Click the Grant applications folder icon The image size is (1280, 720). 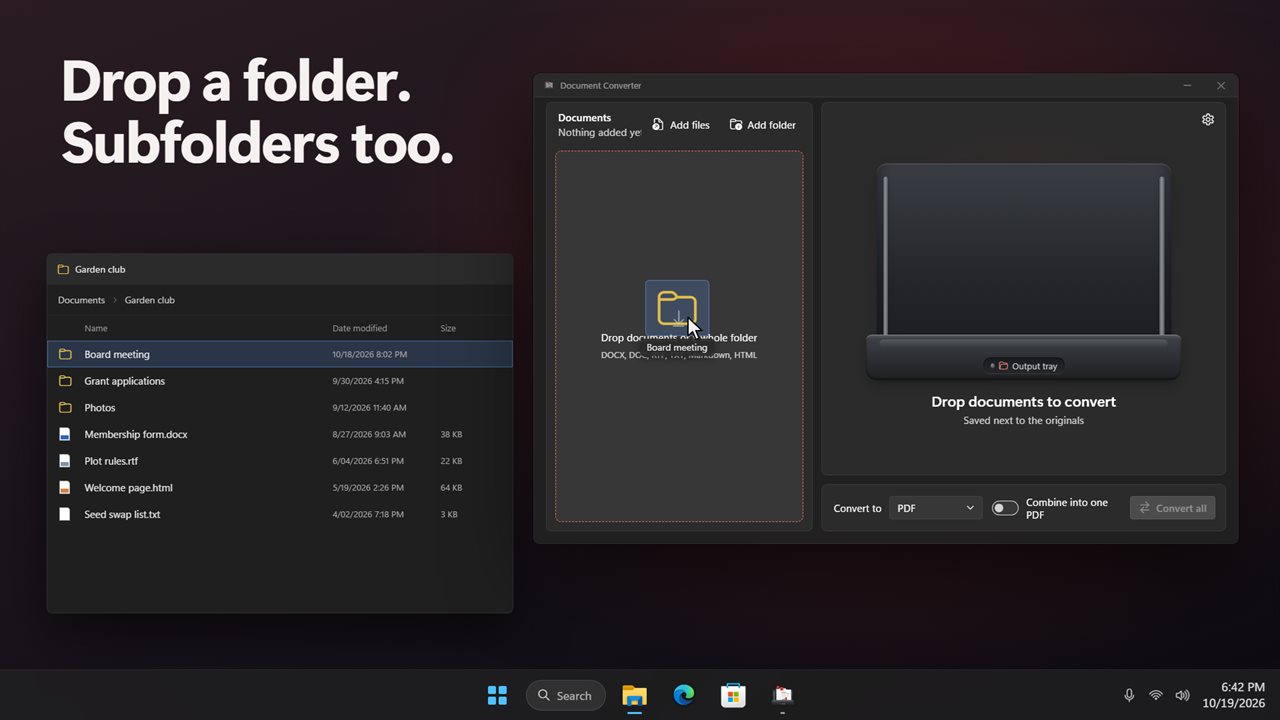click(65, 381)
